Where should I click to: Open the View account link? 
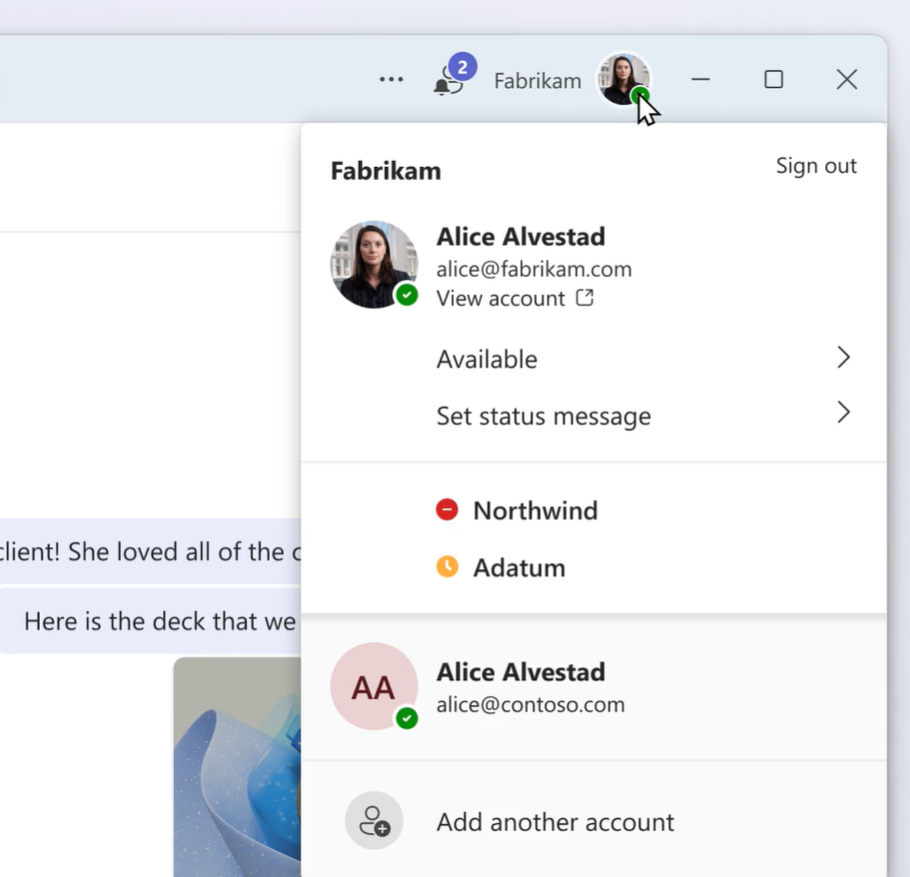pyautogui.click(x=501, y=298)
